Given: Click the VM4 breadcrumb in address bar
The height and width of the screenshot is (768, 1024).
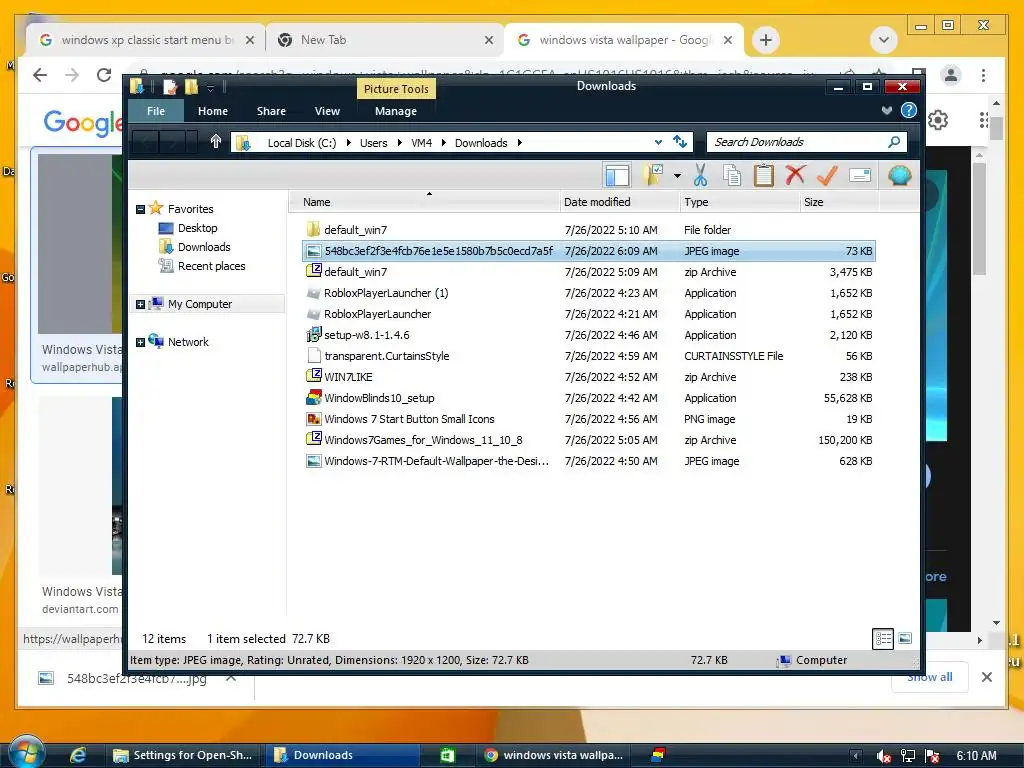Looking at the screenshot, I should 421,143.
